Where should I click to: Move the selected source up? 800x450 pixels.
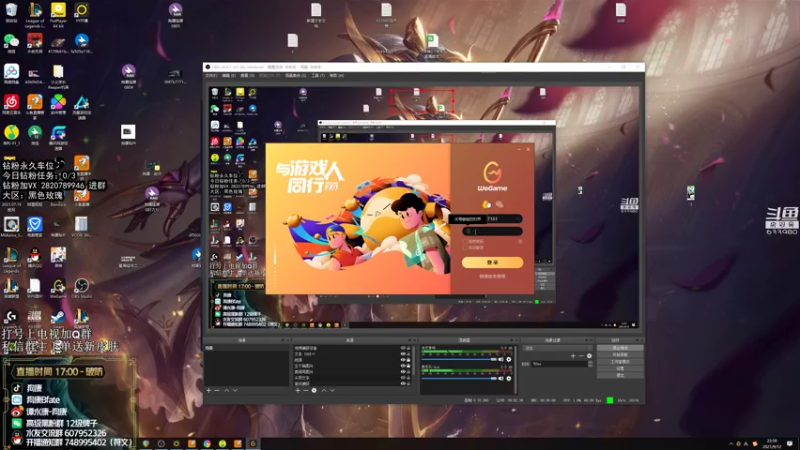click(x=324, y=390)
